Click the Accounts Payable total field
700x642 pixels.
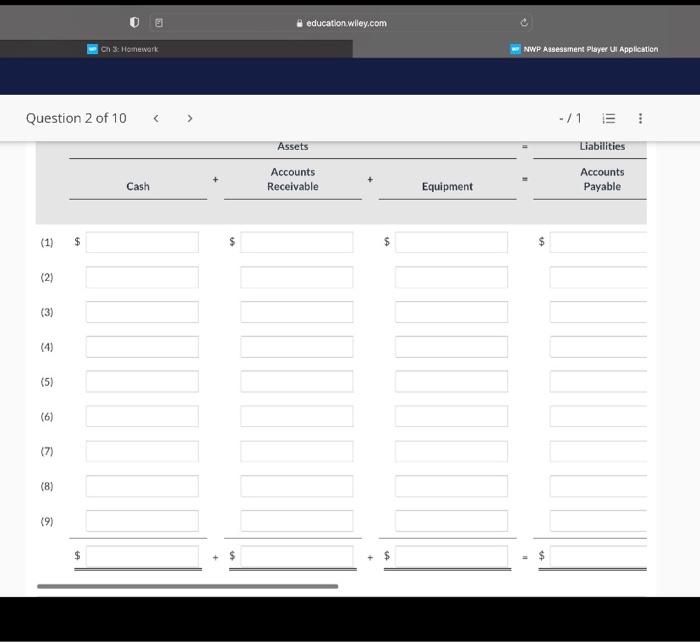(x=598, y=556)
